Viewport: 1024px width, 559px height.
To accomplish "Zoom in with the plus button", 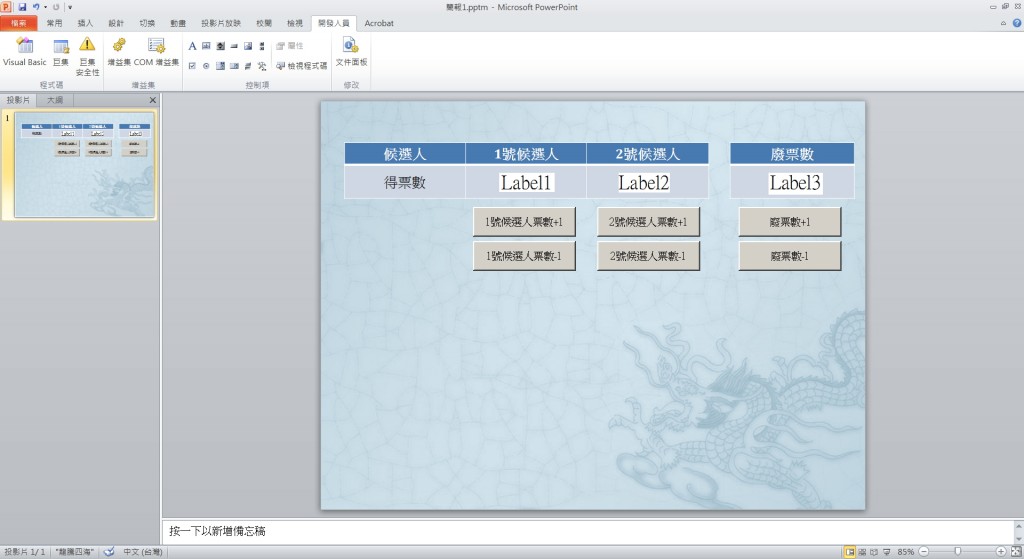I will (x=1000, y=552).
